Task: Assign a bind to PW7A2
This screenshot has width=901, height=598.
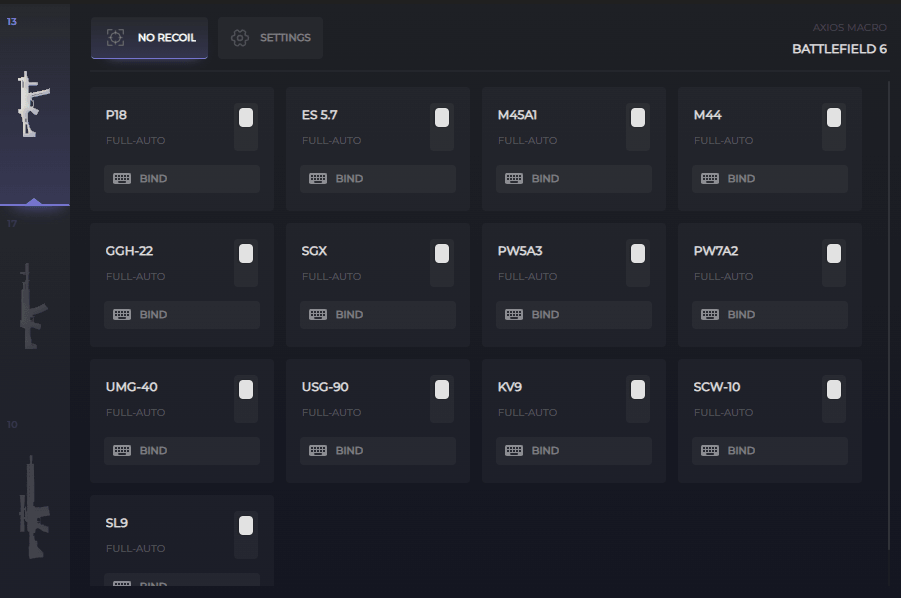Action: 770,315
